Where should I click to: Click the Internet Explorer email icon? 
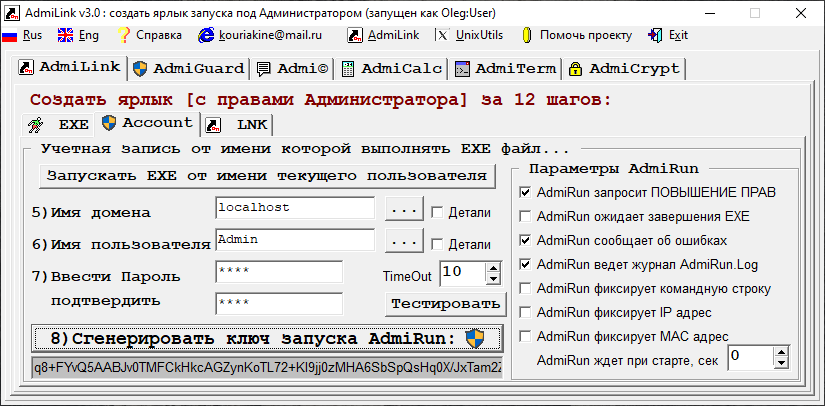[x=206, y=35]
